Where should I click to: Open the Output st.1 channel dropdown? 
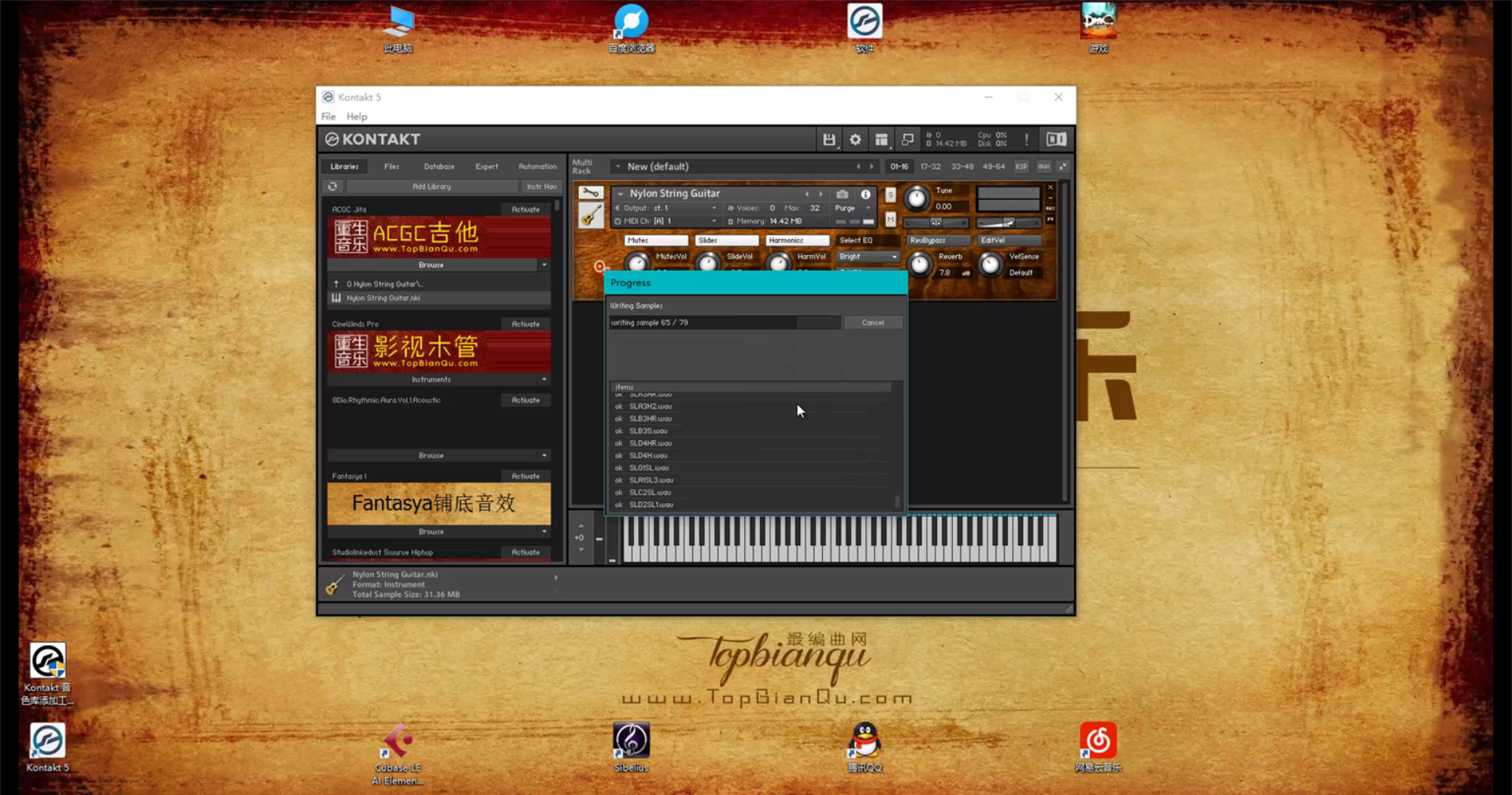click(666, 209)
